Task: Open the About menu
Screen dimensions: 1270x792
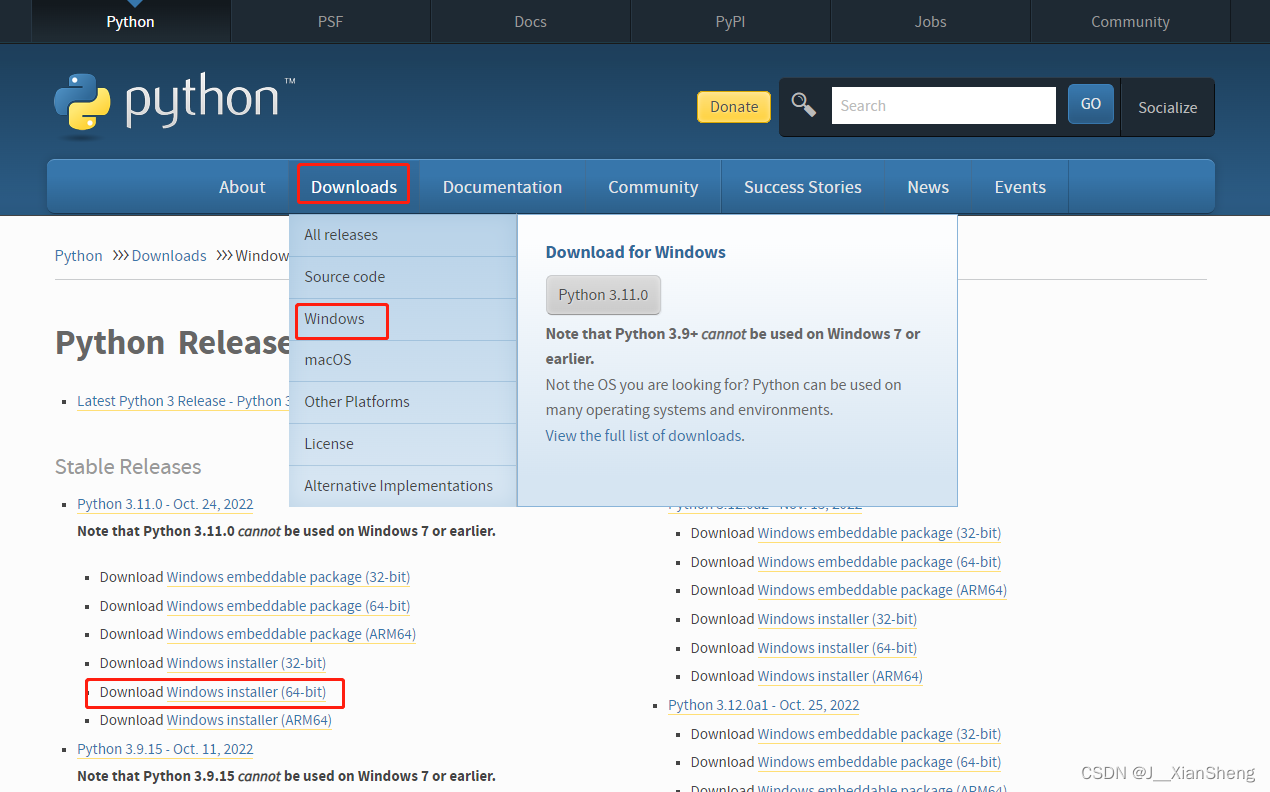Action: click(x=242, y=187)
